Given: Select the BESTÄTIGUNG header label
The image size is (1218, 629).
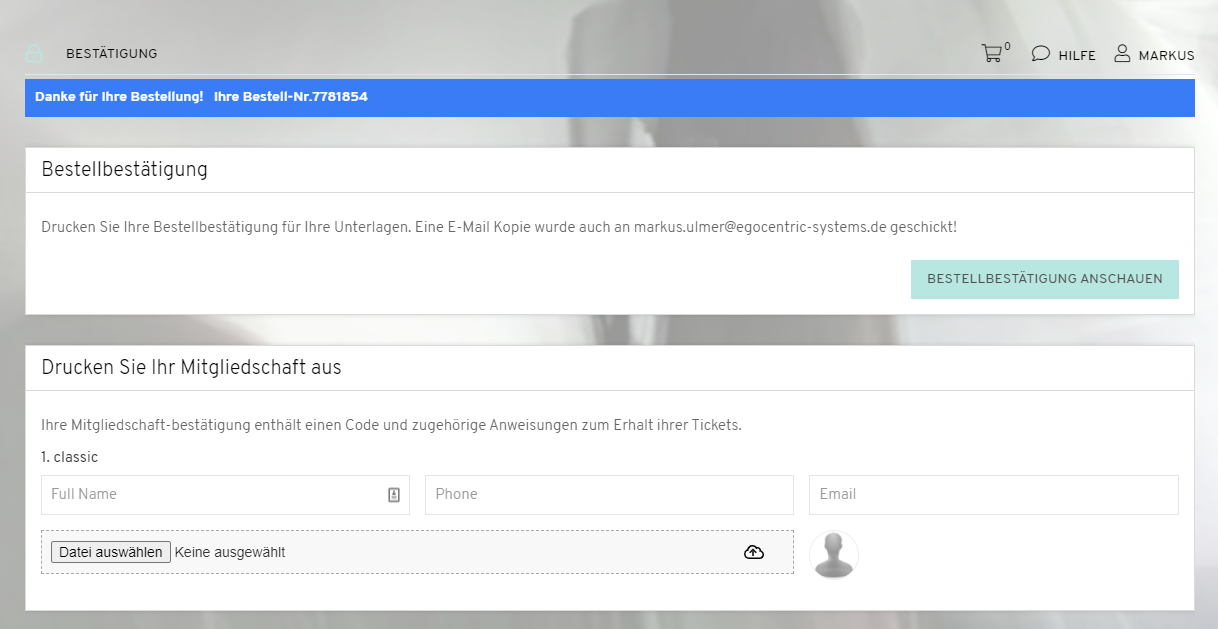Looking at the screenshot, I should pyautogui.click(x=112, y=54).
